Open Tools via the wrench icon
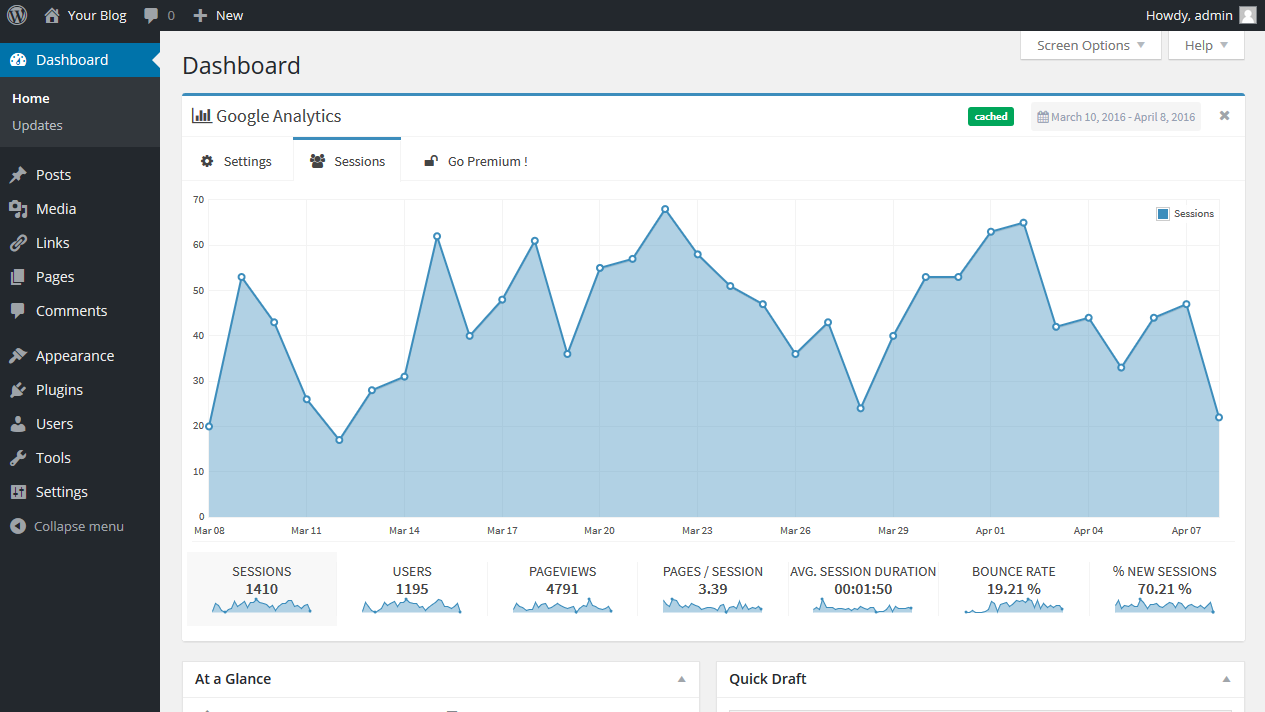This screenshot has height=712, width=1265. point(20,457)
